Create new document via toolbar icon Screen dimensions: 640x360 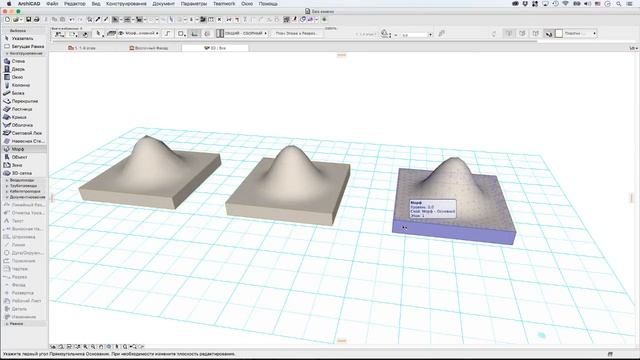[x=7, y=19]
